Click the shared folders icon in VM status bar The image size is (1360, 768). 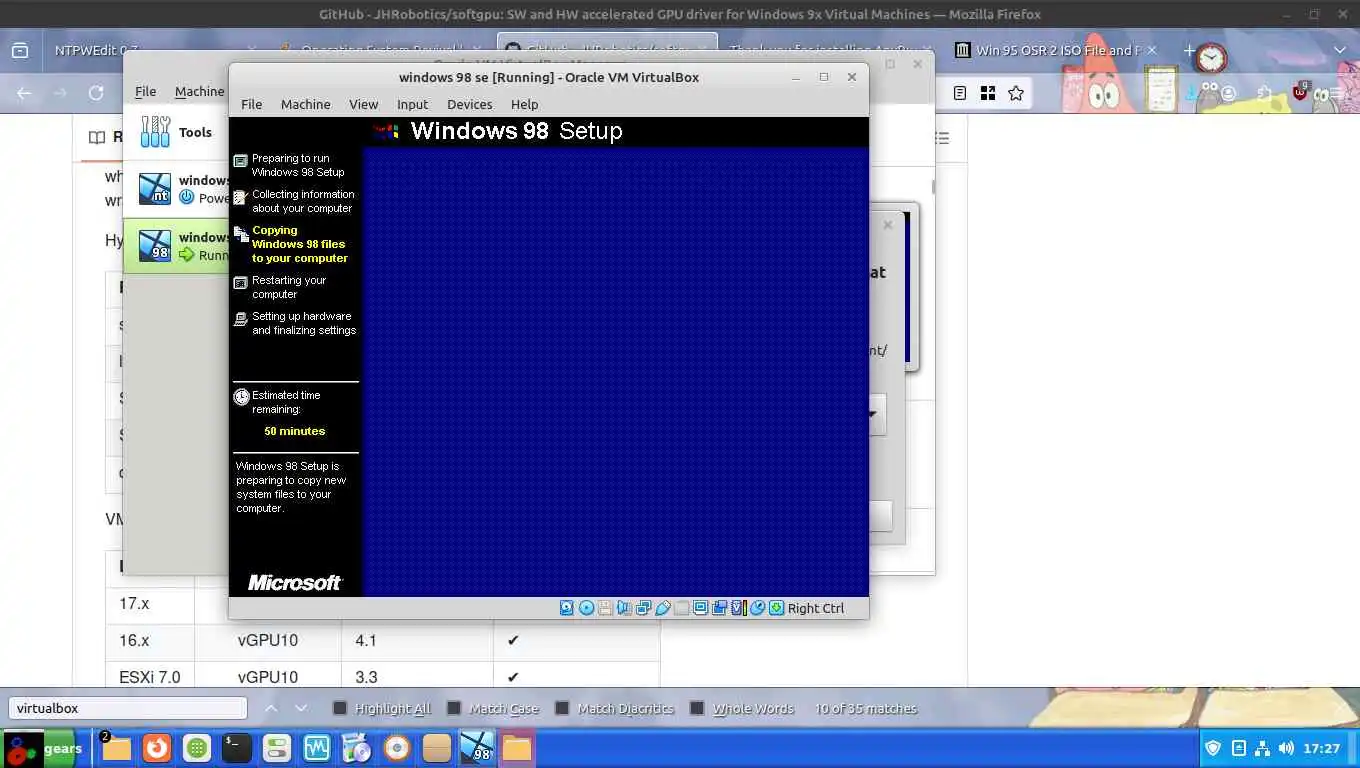tap(681, 608)
